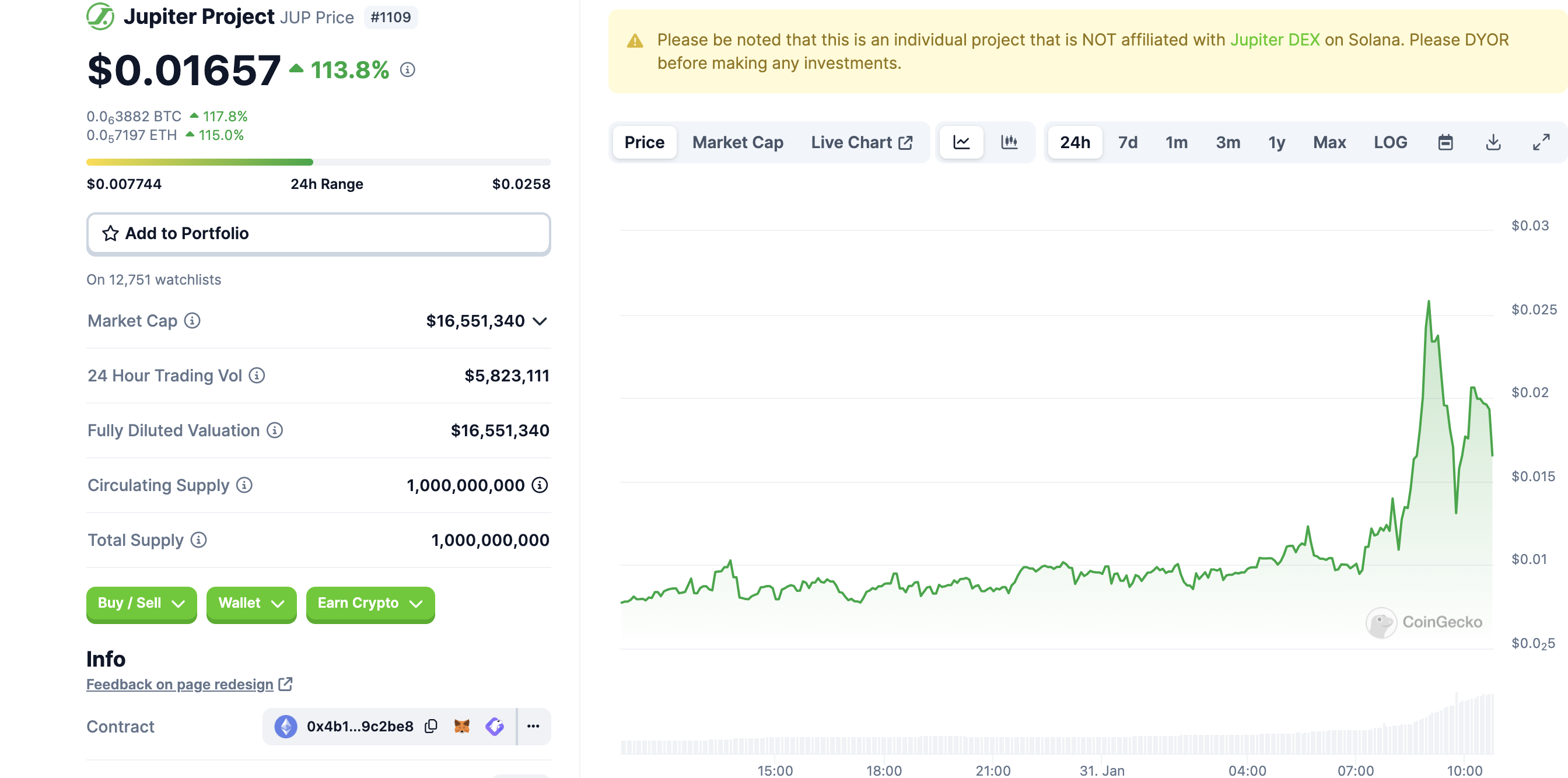Click the 31. Jan date axis label
This screenshot has width=1568, height=778.
(x=1102, y=770)
